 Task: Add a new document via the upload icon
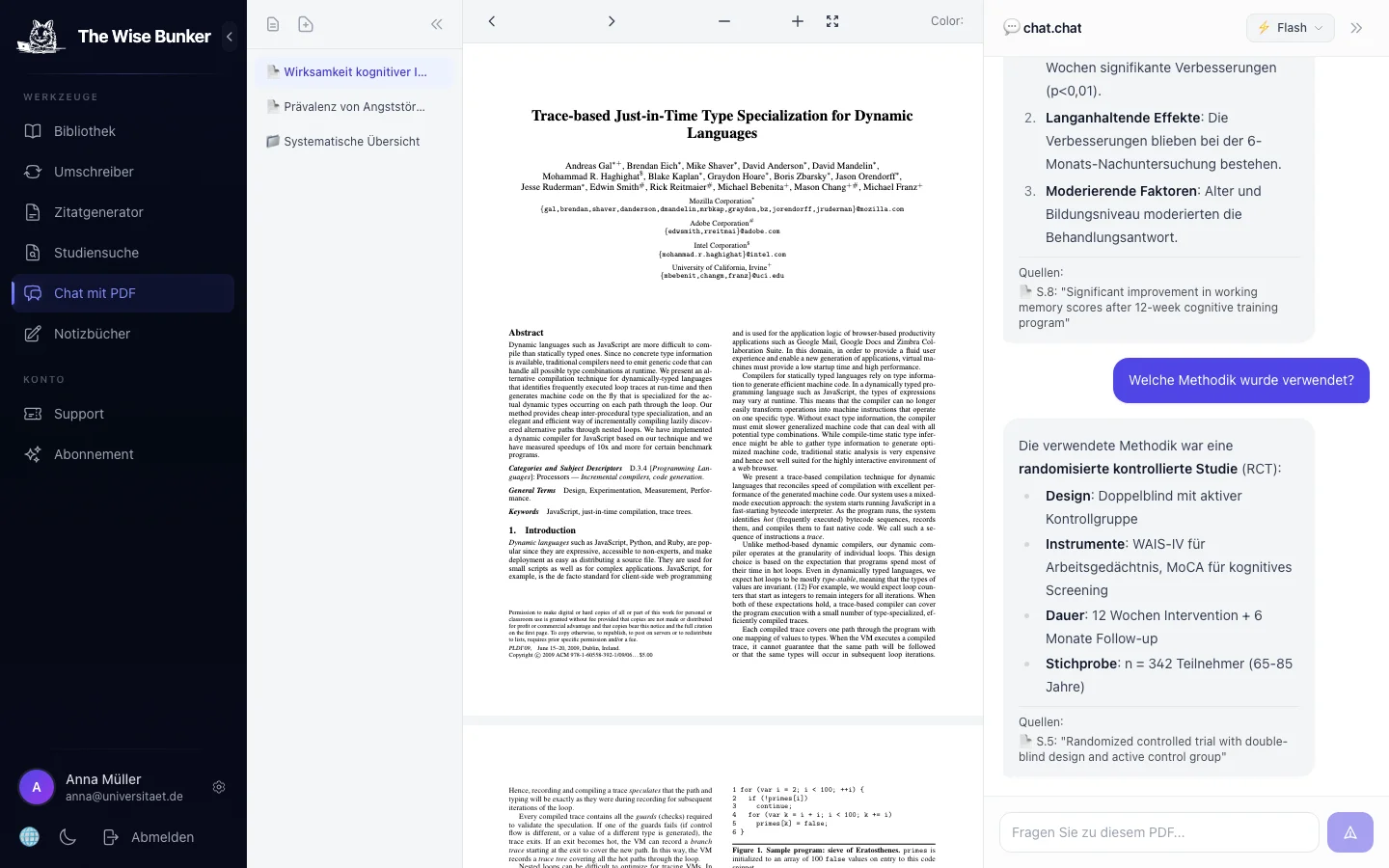[306, 23]
